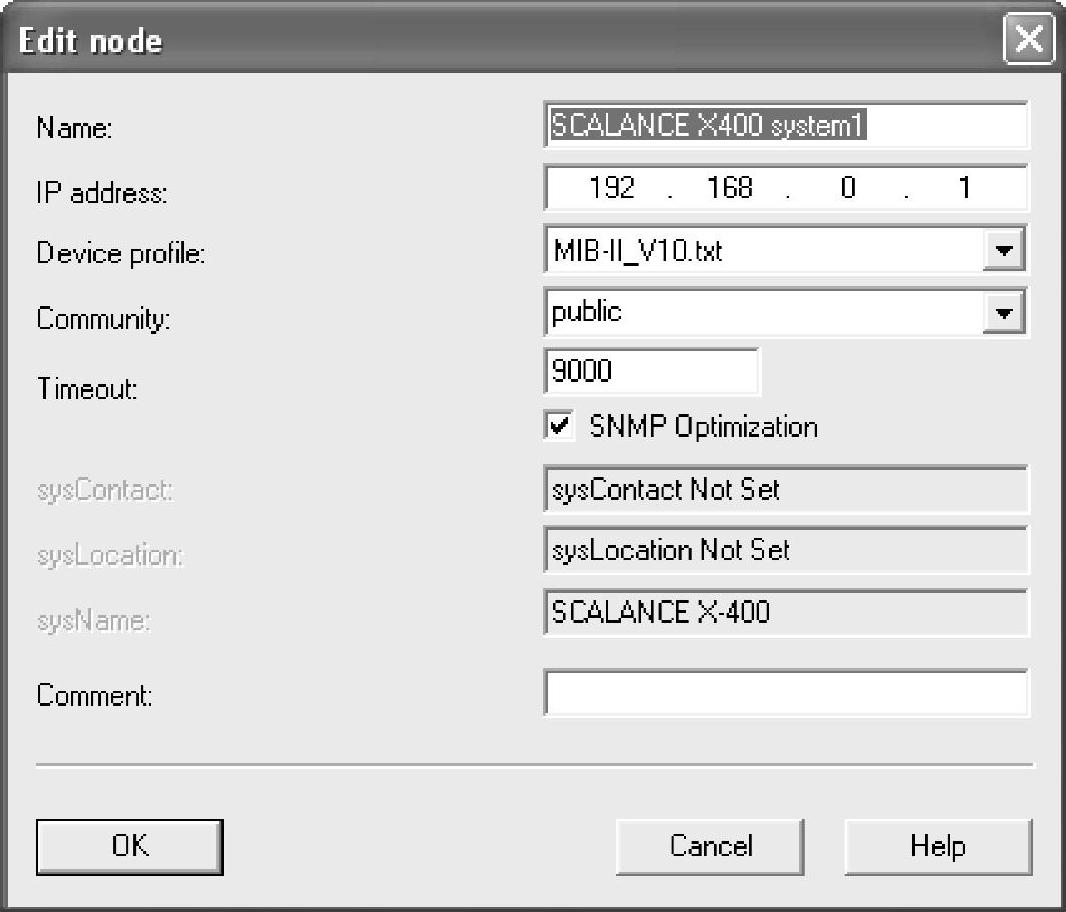Close the Edit node dialog
Screen dimensions: 1066x912
(x=1029, y=39)
